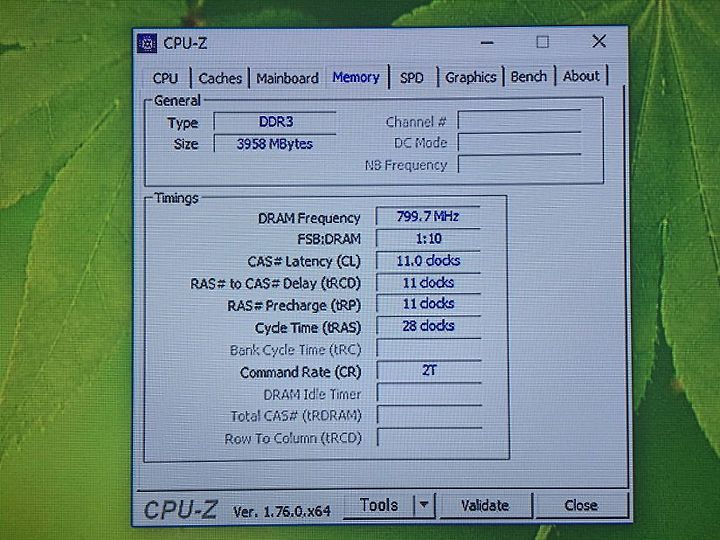The height and width of the screenshot is (540, 720).
Task: Click the Cycle Time (tRAS) label
Action: point(308,328)
